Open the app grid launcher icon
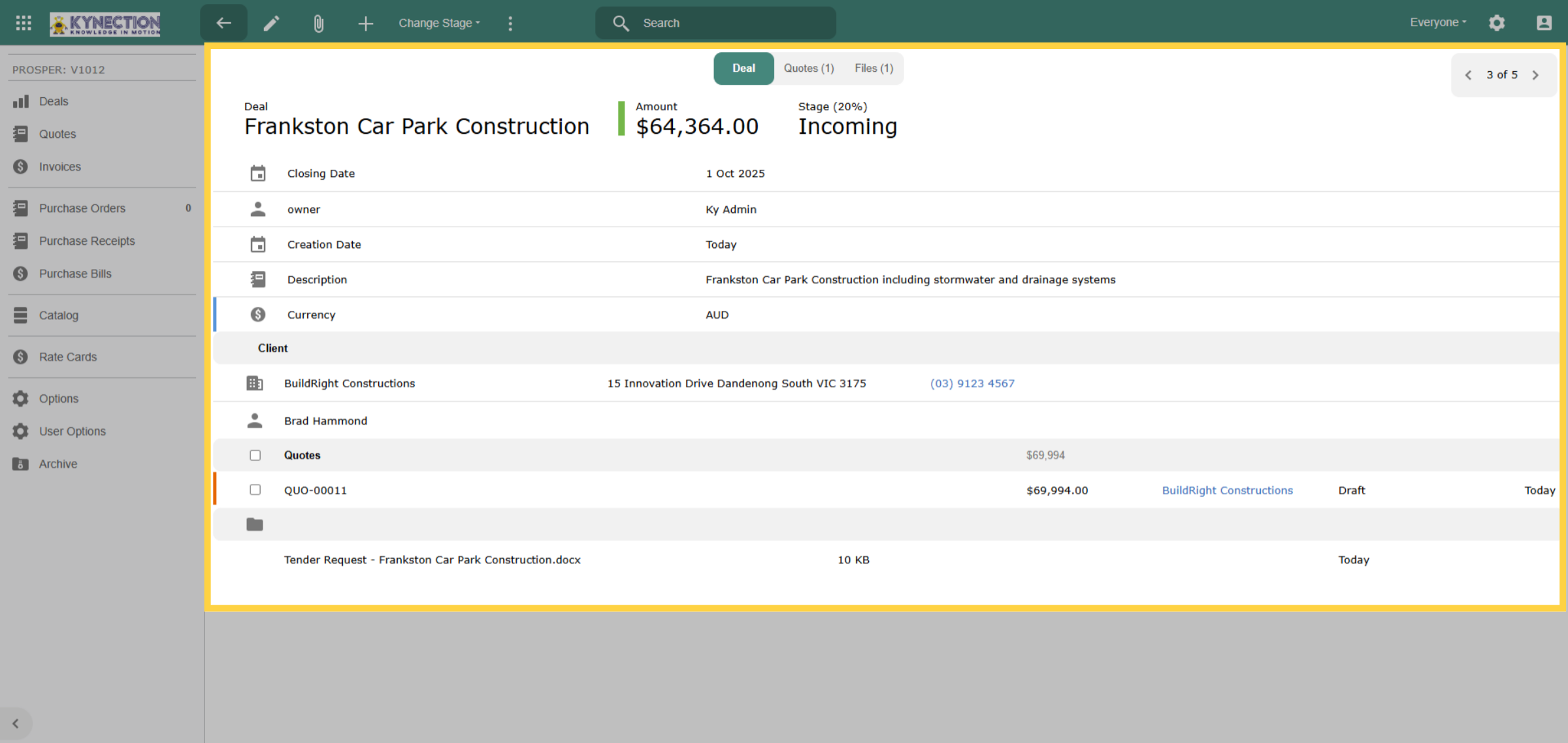The image size is (1568, 743). coord(24,24)
